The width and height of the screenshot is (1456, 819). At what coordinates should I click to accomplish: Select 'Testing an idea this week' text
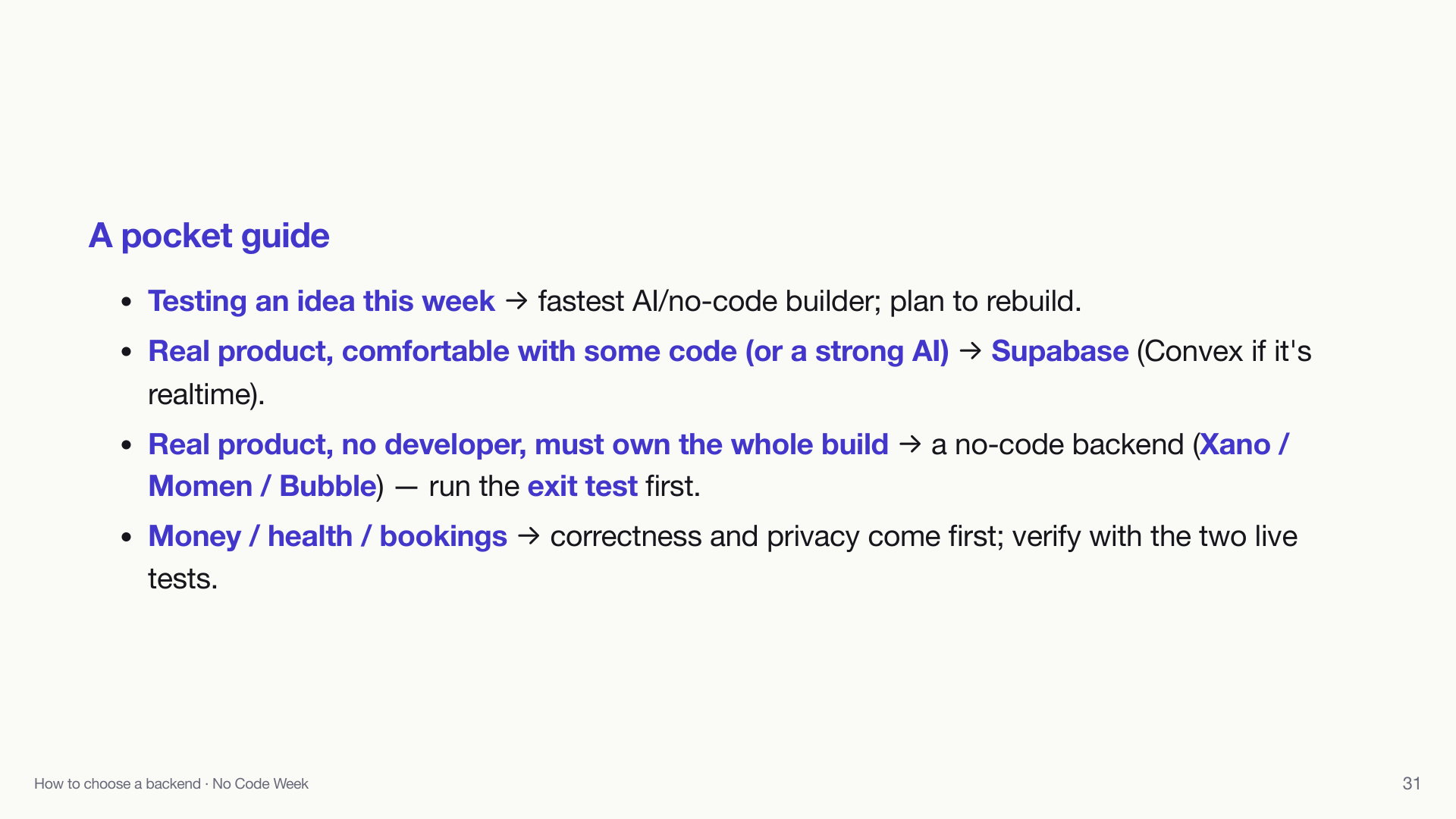pos(322,301)
